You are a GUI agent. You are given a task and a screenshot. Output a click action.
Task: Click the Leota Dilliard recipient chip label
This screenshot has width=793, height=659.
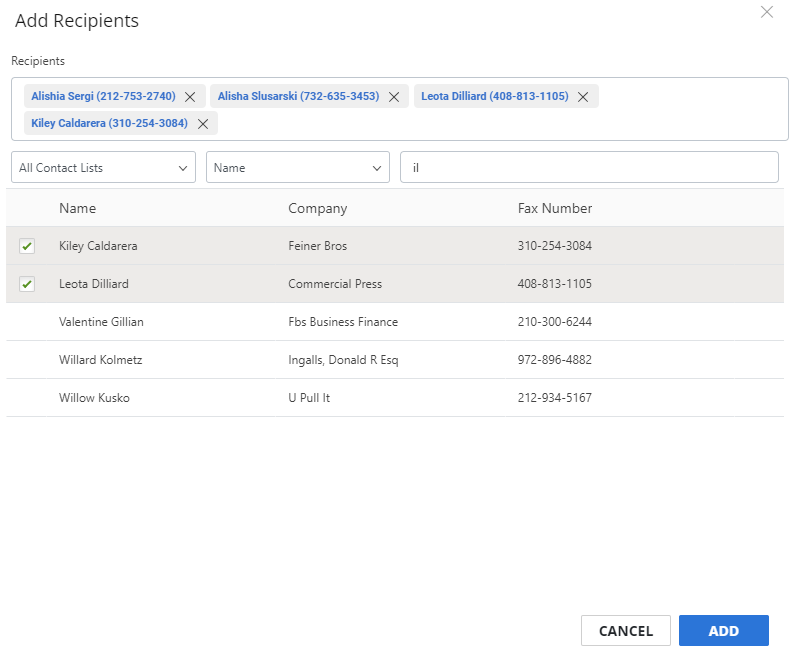click(494, 96)
